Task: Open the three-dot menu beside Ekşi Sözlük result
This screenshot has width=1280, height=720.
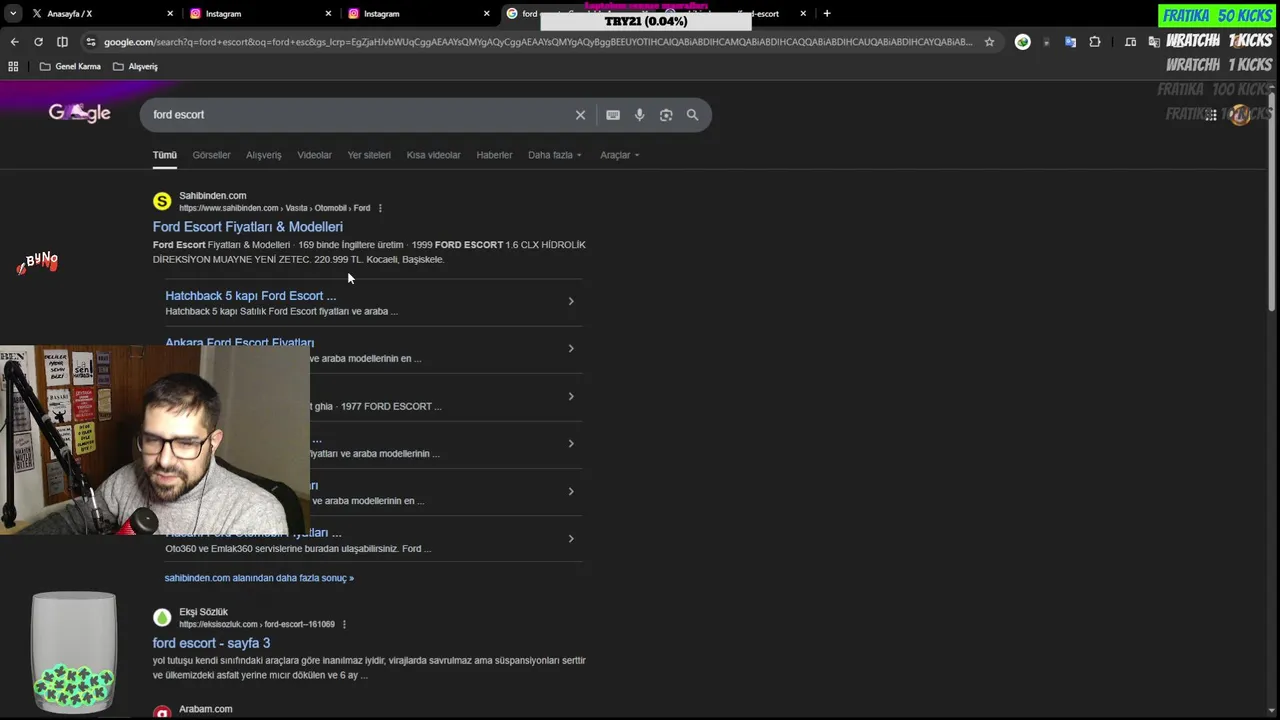Action: tap(344, 624)
